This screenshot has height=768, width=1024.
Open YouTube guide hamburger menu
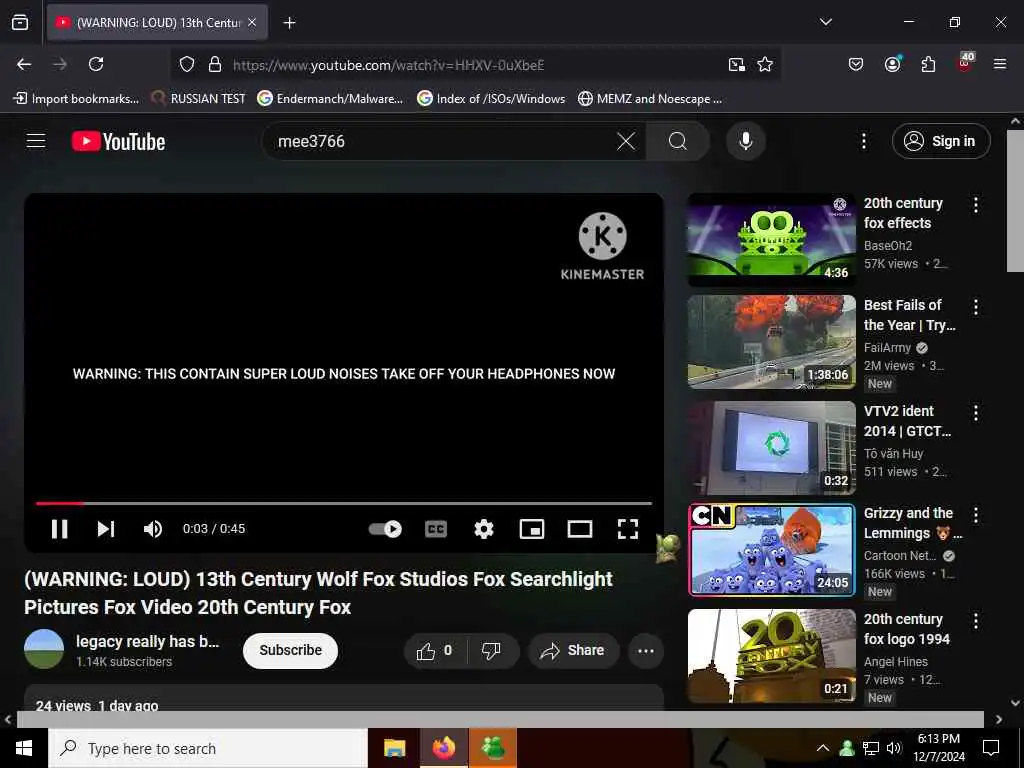(36, 140)
